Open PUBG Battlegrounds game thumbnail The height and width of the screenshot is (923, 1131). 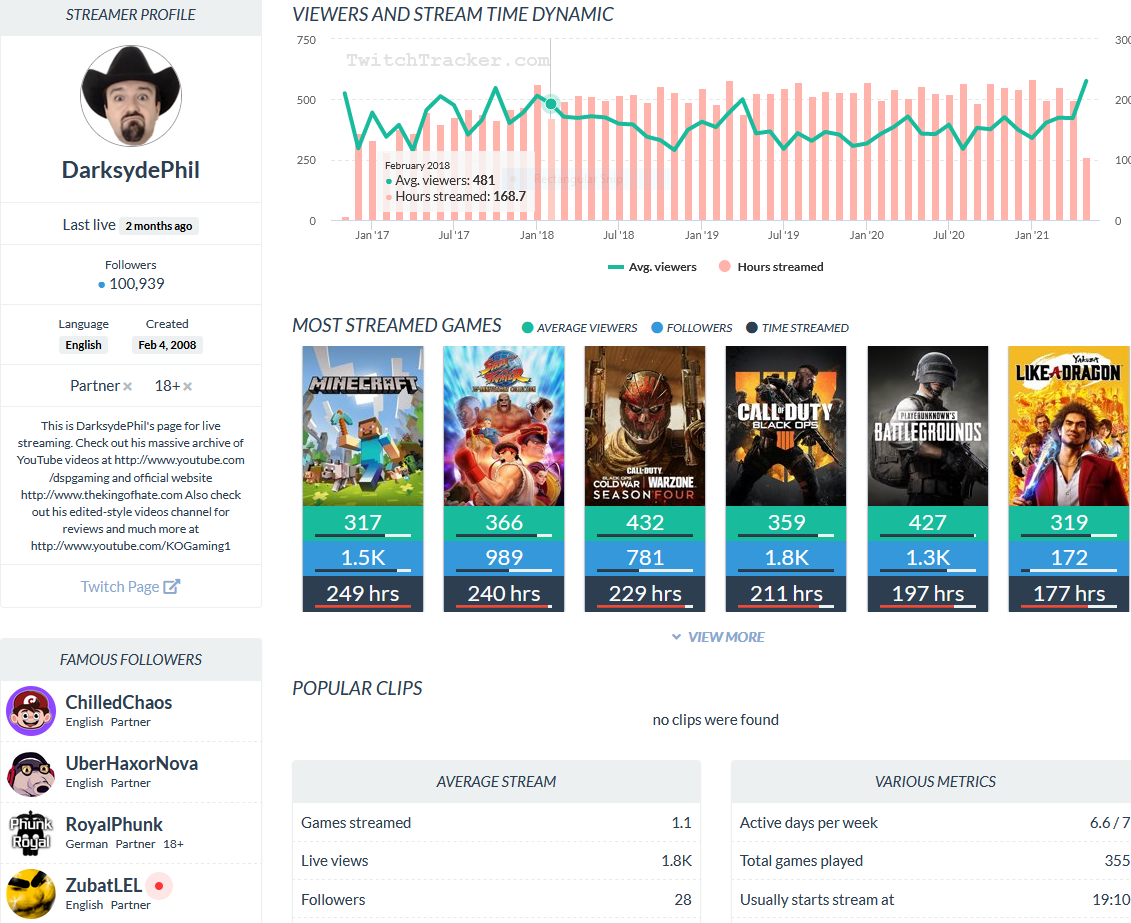(928, 426)
